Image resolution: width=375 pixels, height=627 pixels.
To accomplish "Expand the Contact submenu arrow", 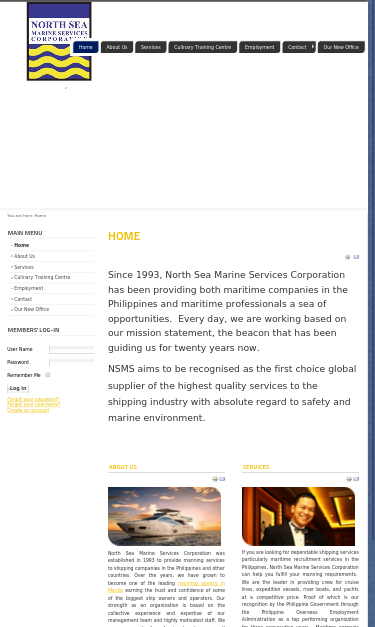I will [x=313, y=47].
